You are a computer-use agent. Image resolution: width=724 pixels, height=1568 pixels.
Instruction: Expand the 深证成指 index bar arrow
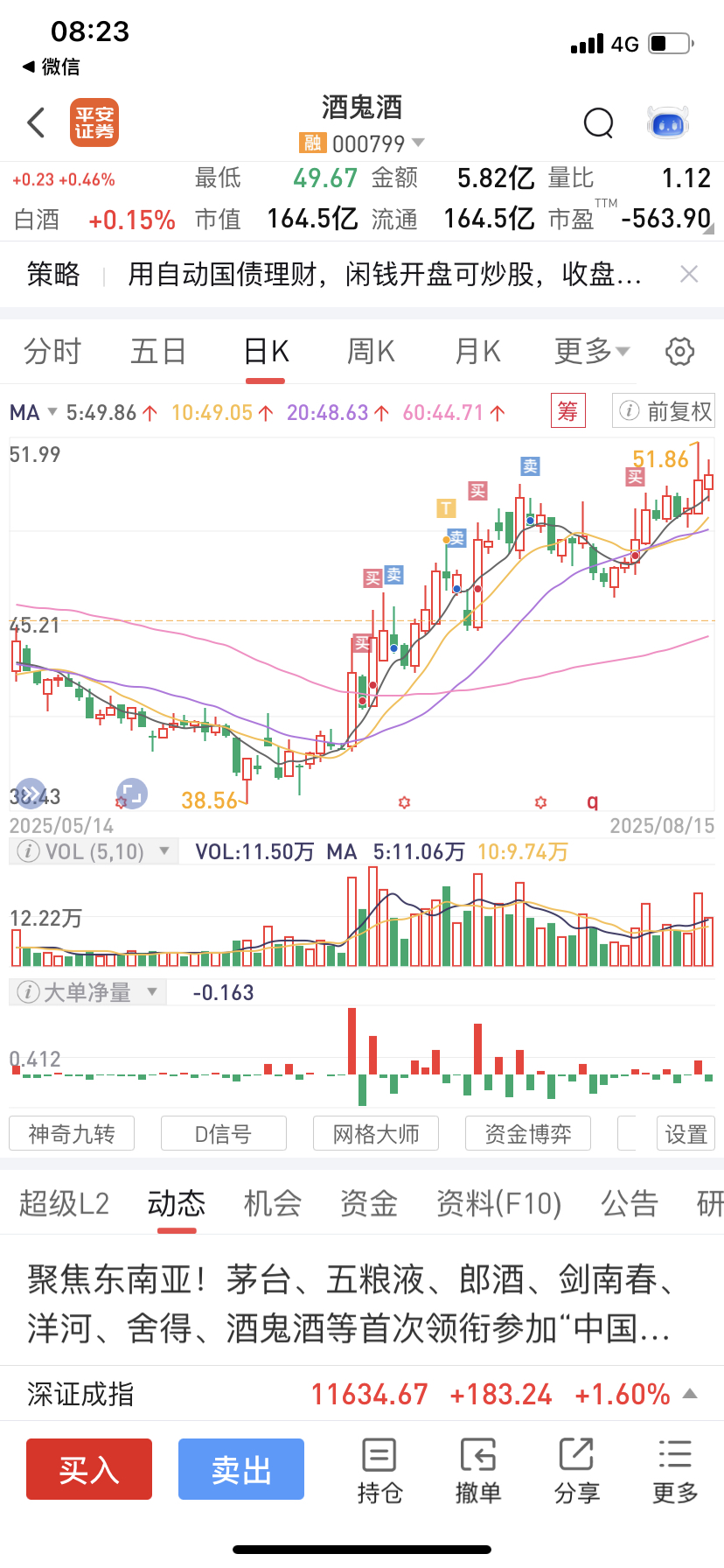[690, 1393]
